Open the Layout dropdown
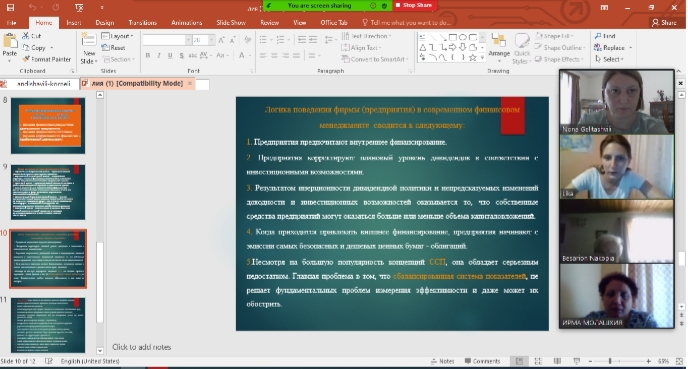 (117, 36)
